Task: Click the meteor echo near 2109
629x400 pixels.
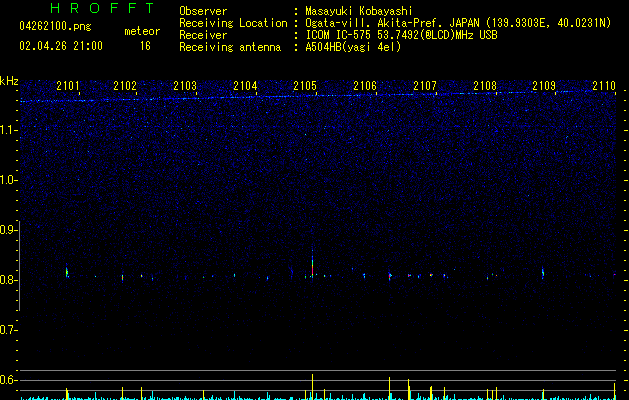Action: point(543,273)
